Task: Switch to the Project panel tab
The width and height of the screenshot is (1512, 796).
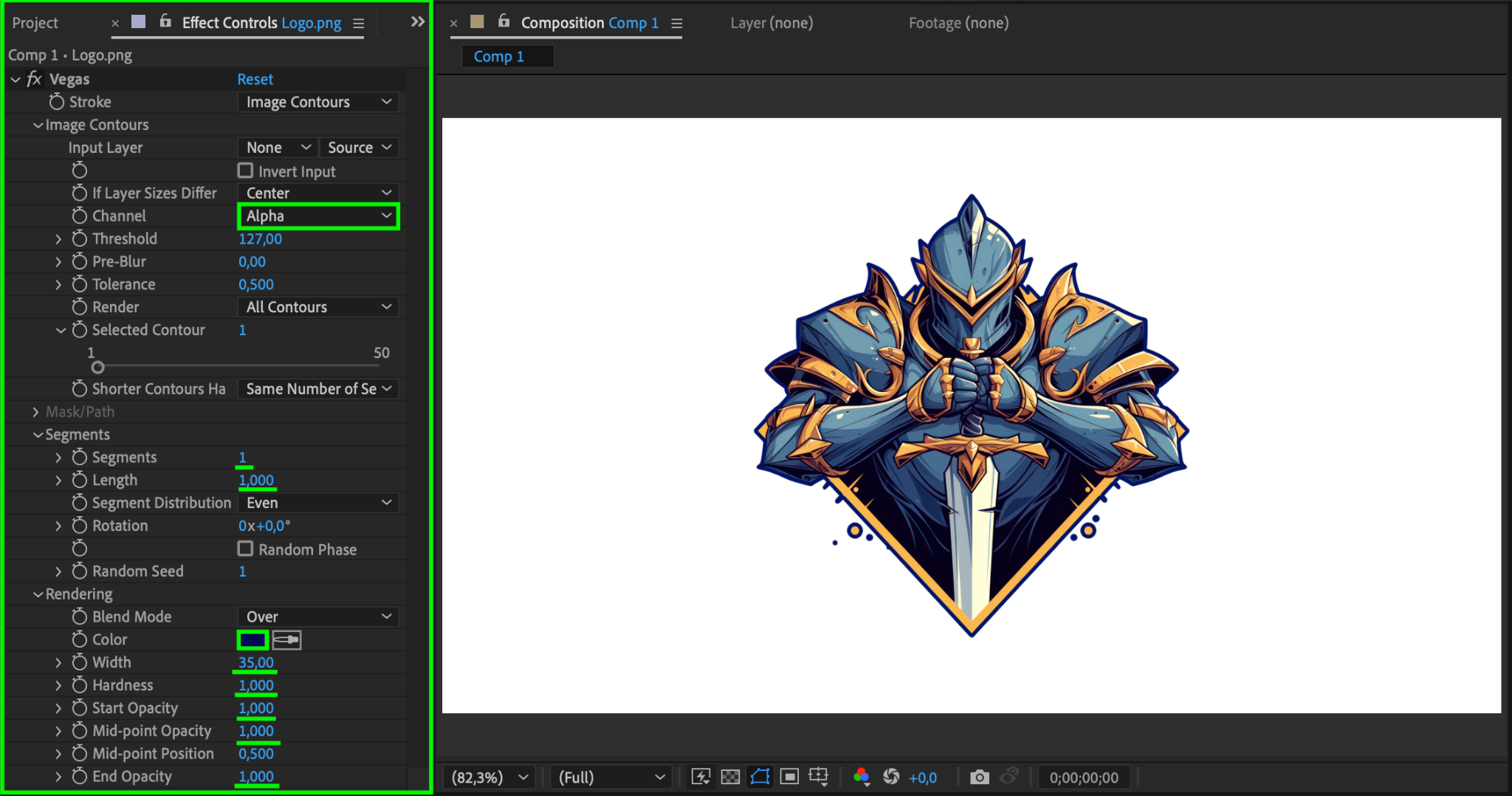Action: tap(35, 23)
